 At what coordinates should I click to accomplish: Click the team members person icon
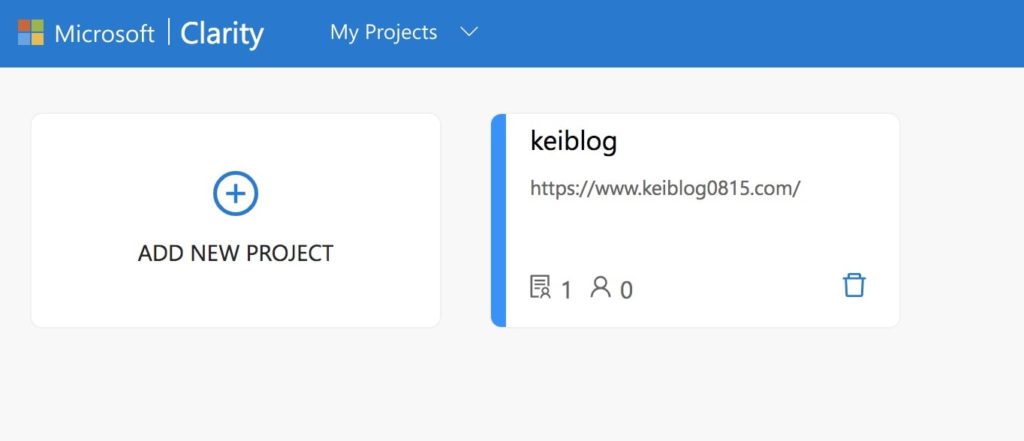click(x=601, y=287)
